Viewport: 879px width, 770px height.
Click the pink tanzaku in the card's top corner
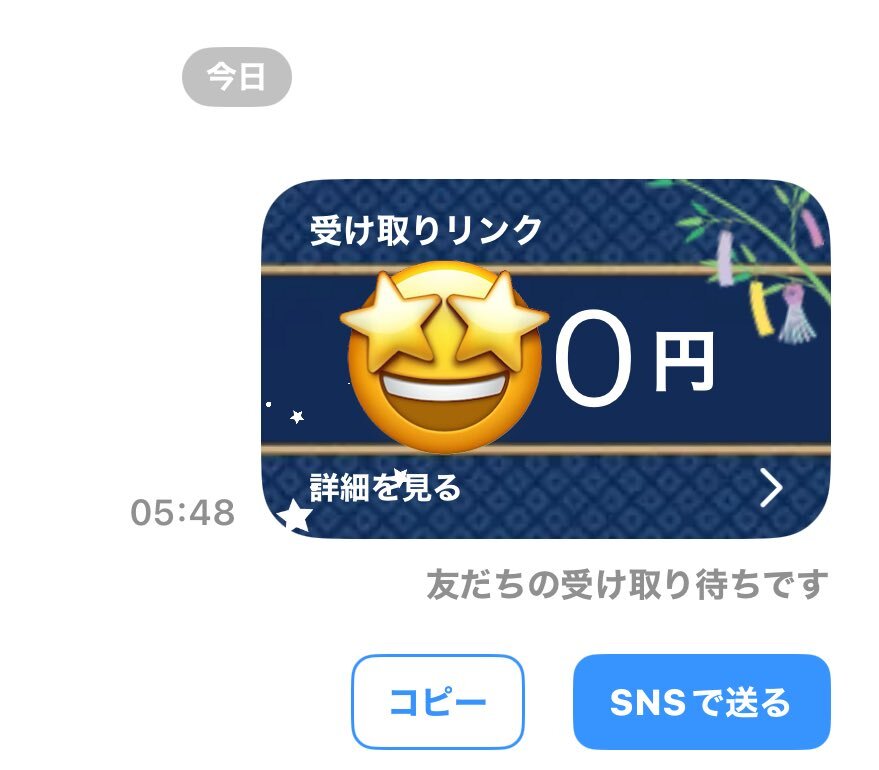pyautogui.click(x=813, y=227)
